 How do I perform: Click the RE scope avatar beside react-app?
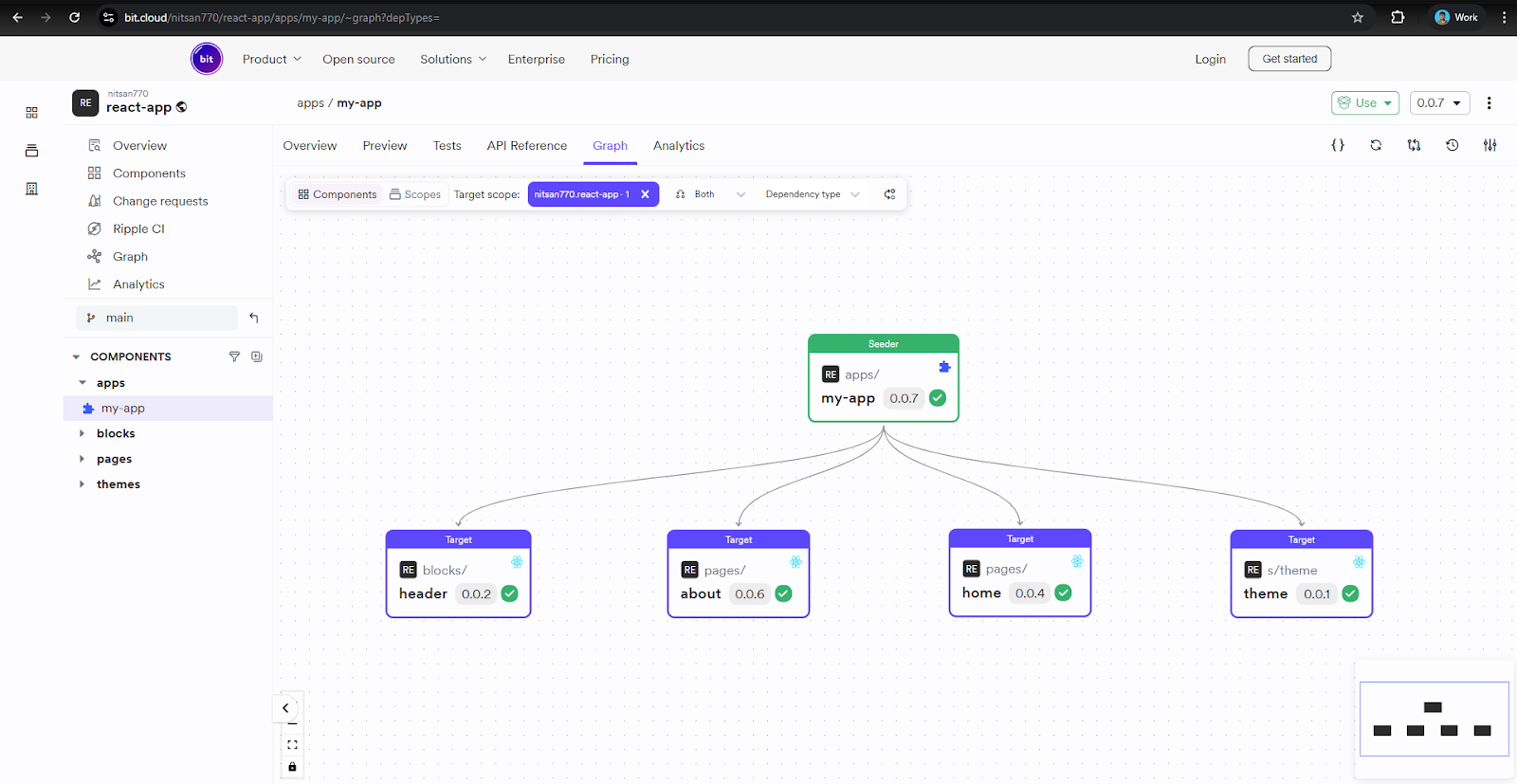85,102
